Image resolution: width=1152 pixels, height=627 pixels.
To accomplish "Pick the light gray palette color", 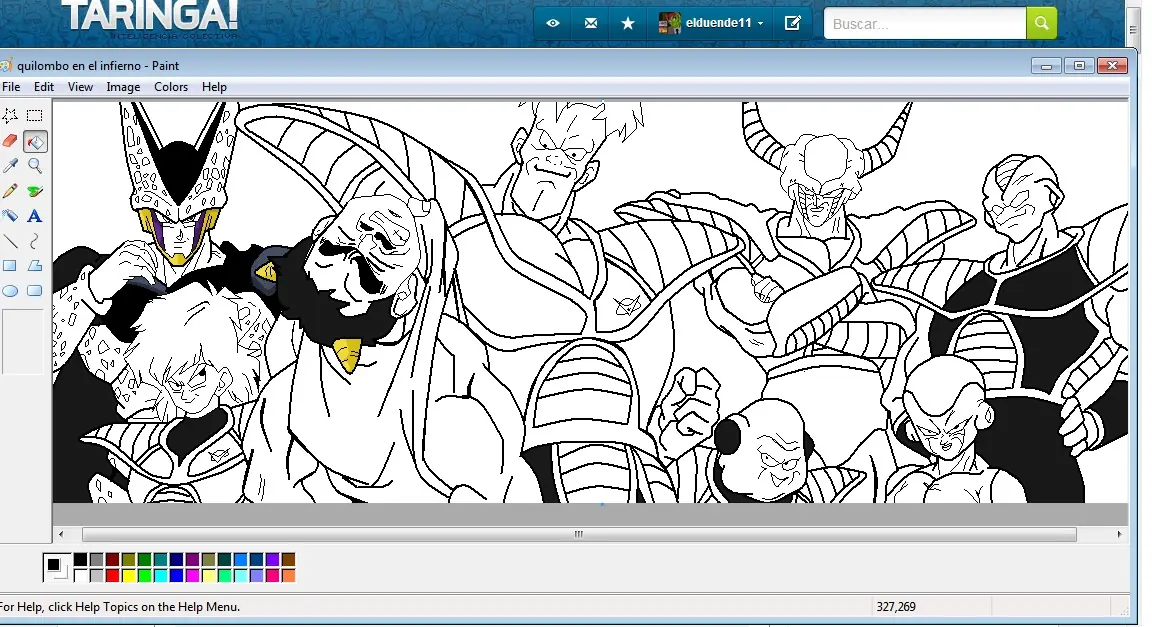I will 96,576.
